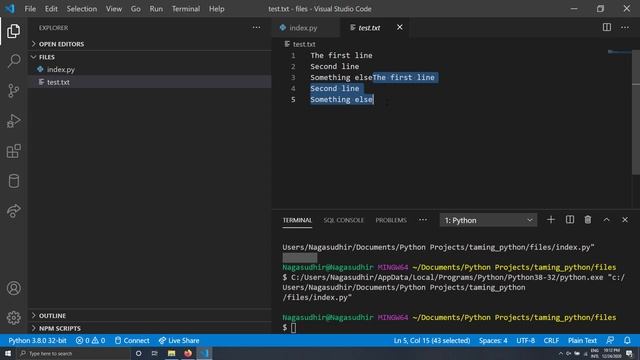Open the Windows Start menu

(x=8, y=353)
